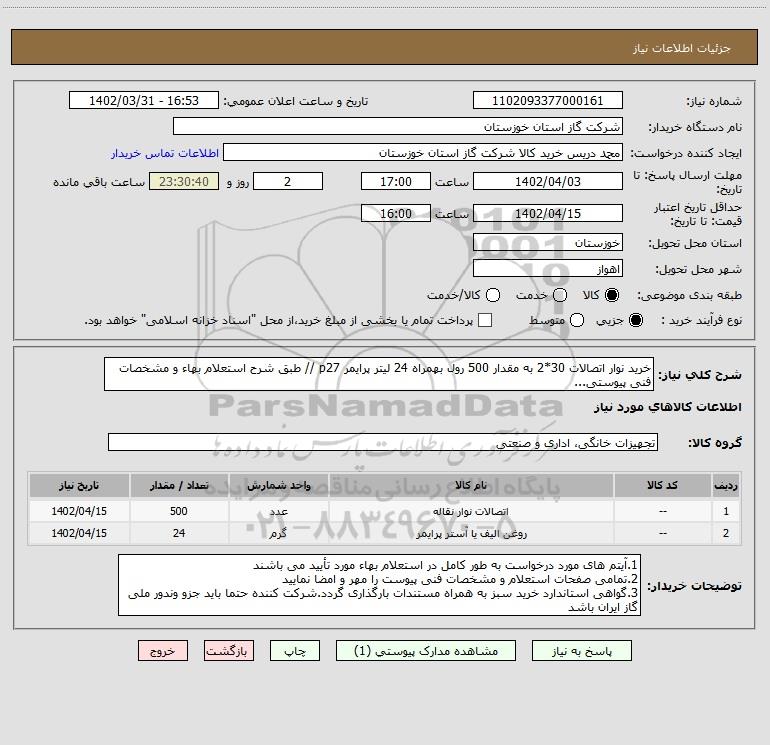Image resolution: width=770 pixels, height=745 pixels.
Task: Click the remaining days field showing 2
Action: point(288,181)
